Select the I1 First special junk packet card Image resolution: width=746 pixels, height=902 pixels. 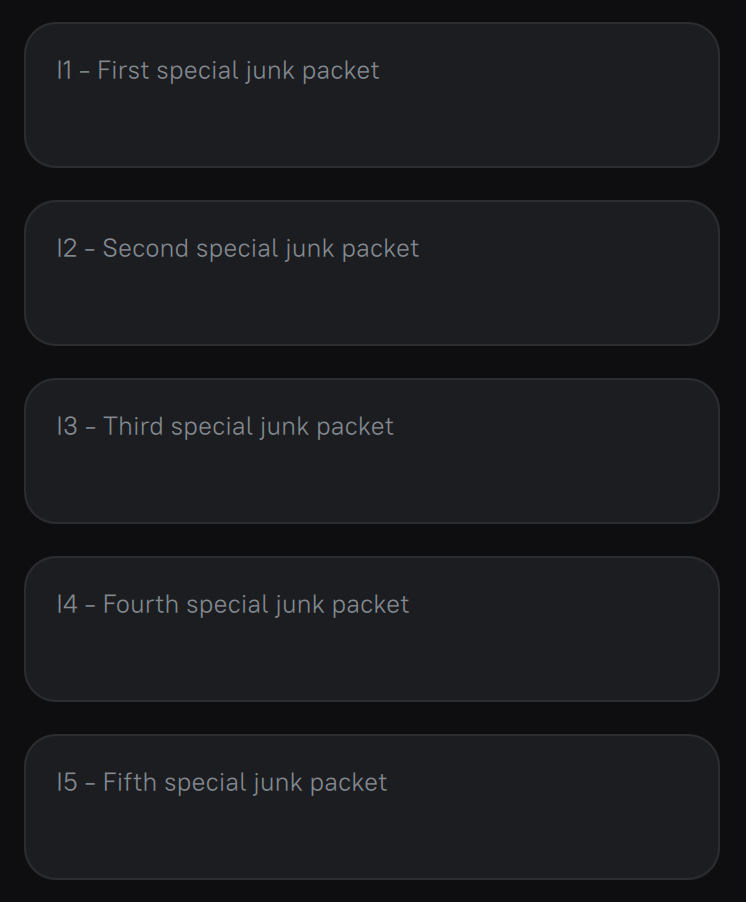(372, 95)
